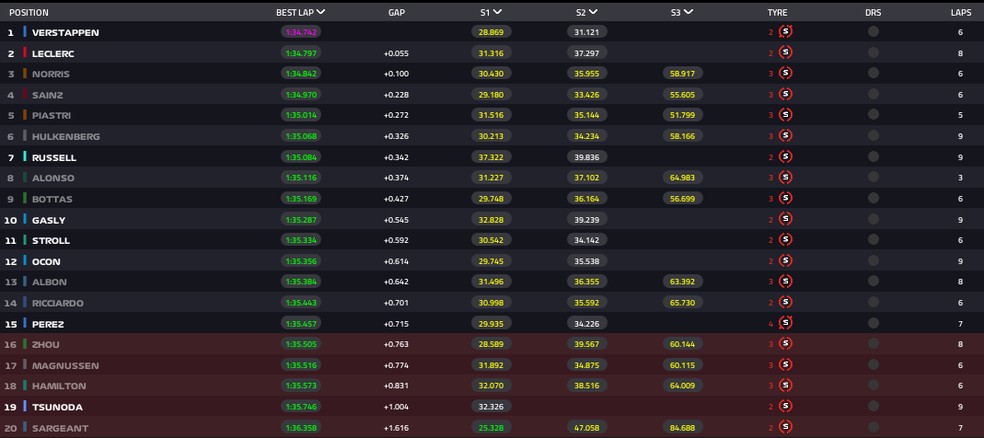Viewport: 984px width, 438px height.
Task: Select Gasly's gap +0.545
Action: (x=396, y=220)
